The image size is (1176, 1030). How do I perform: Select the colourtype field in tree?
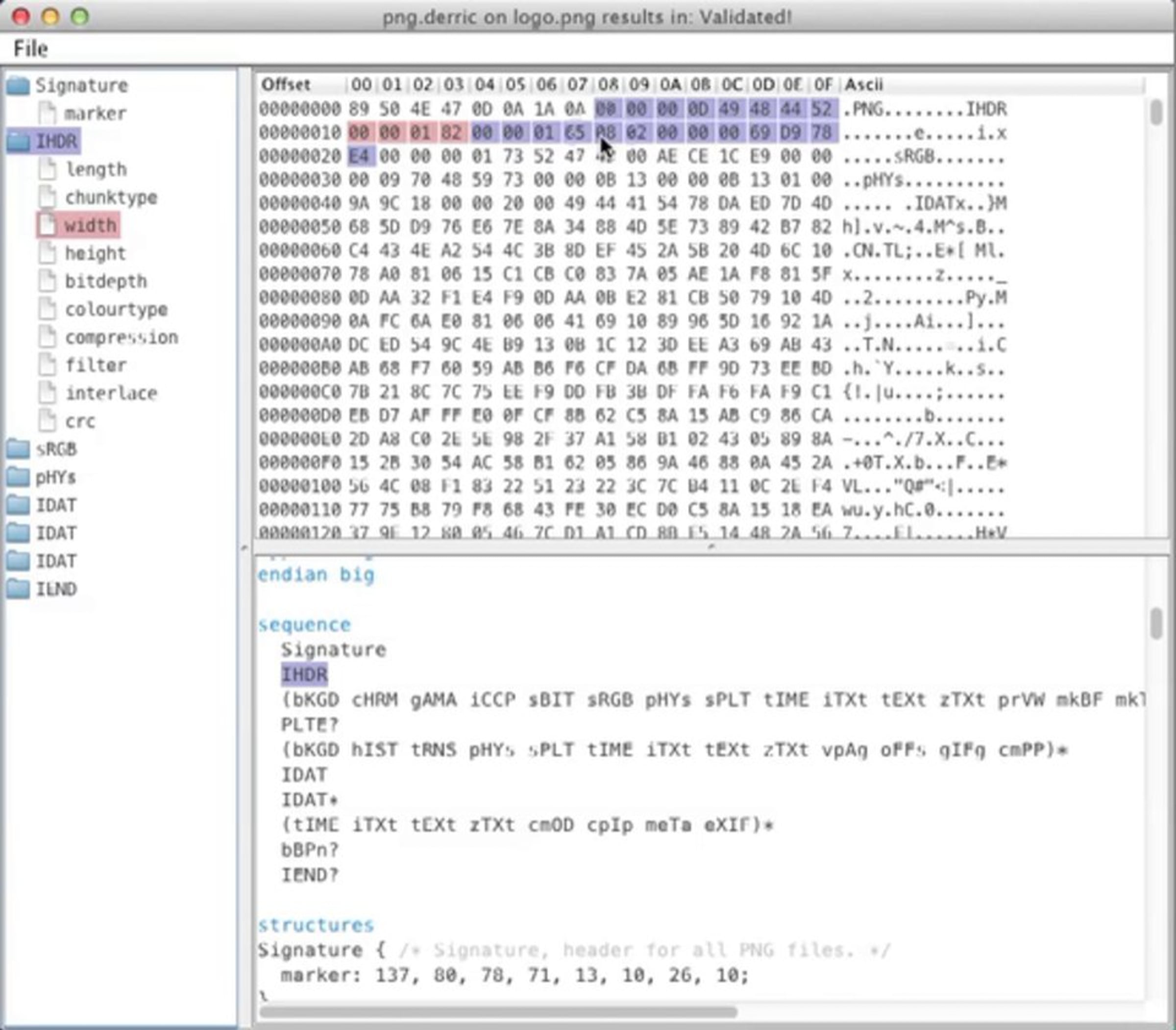pos(116,309)
